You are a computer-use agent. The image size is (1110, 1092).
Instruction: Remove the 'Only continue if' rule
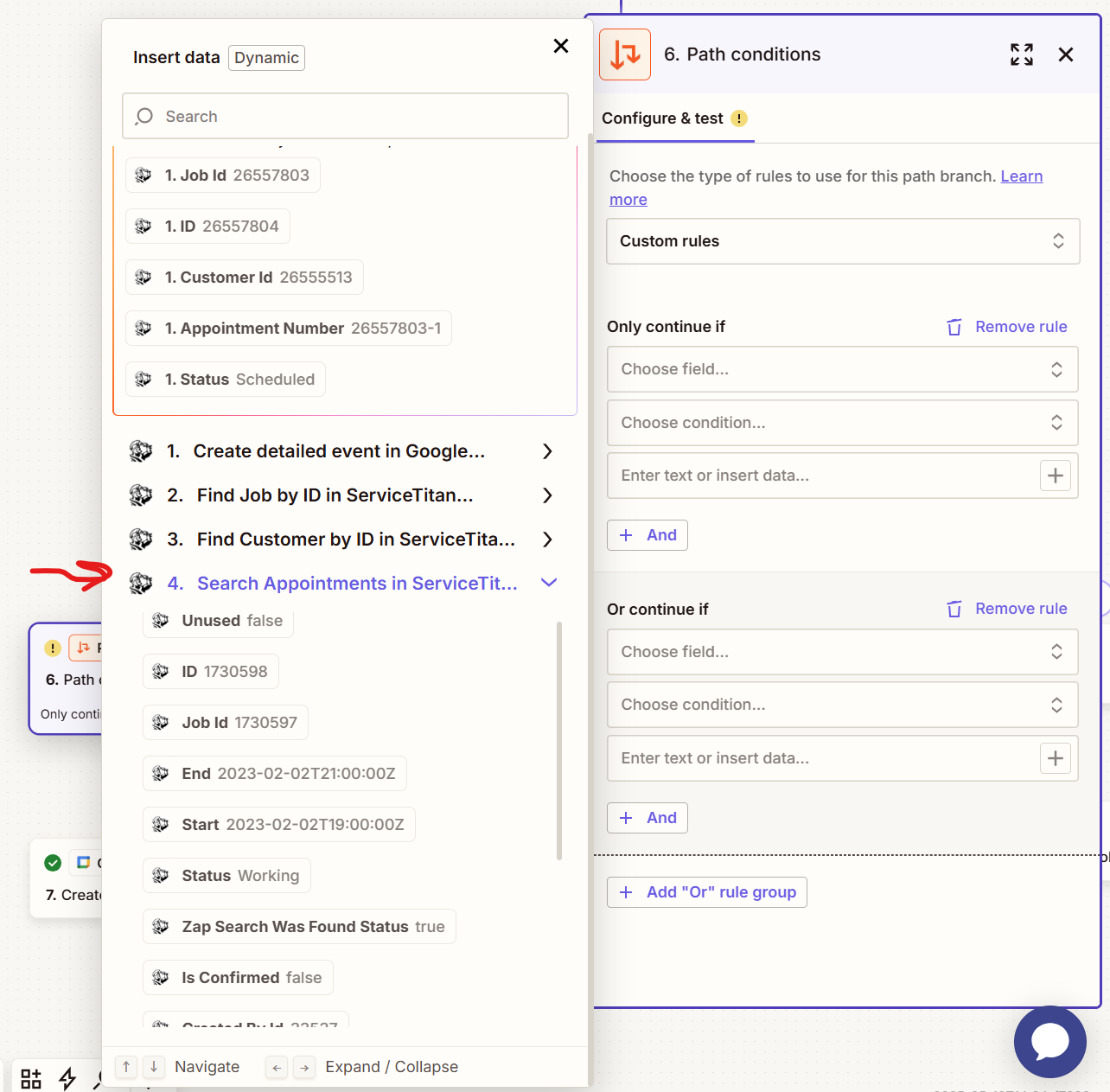click(x=1006, y=327)
